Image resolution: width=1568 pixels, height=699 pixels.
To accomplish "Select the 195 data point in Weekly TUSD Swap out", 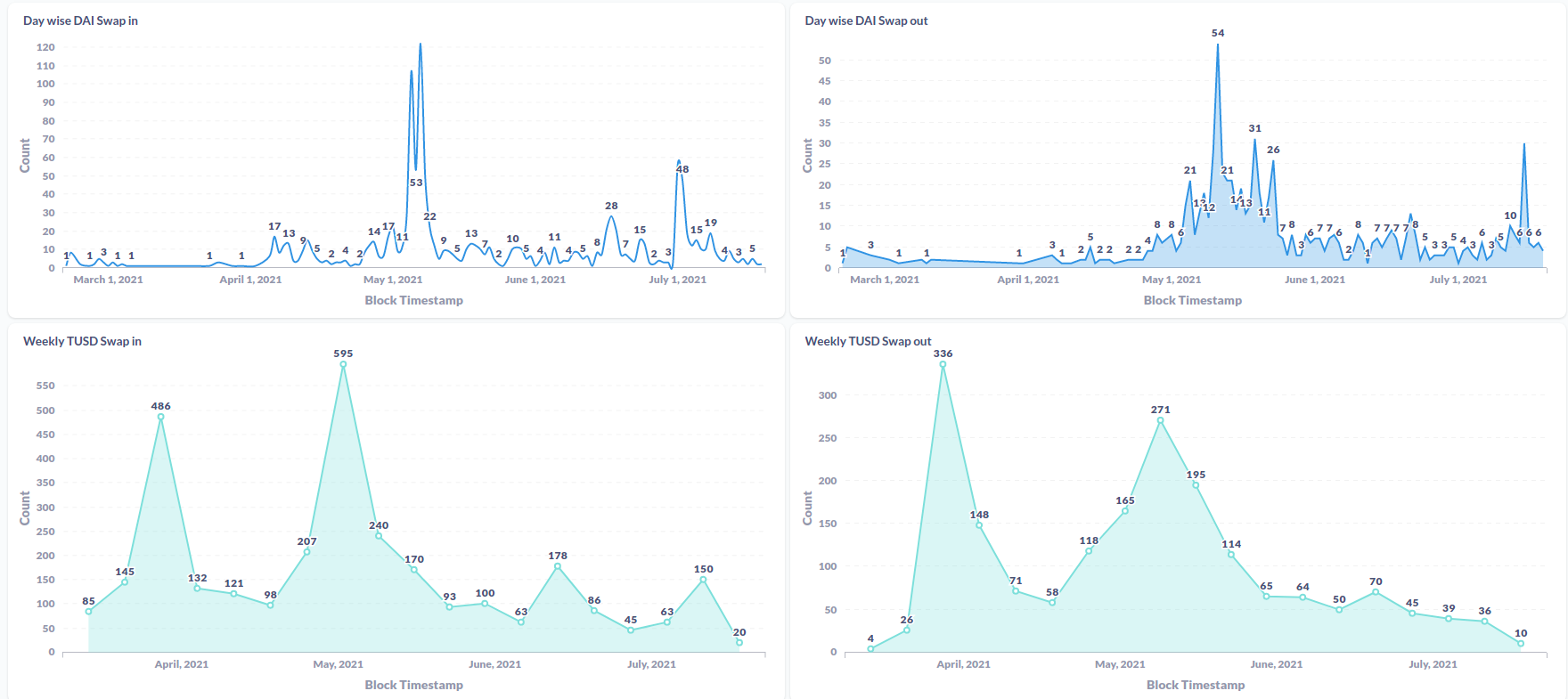I will (1196, 485).
